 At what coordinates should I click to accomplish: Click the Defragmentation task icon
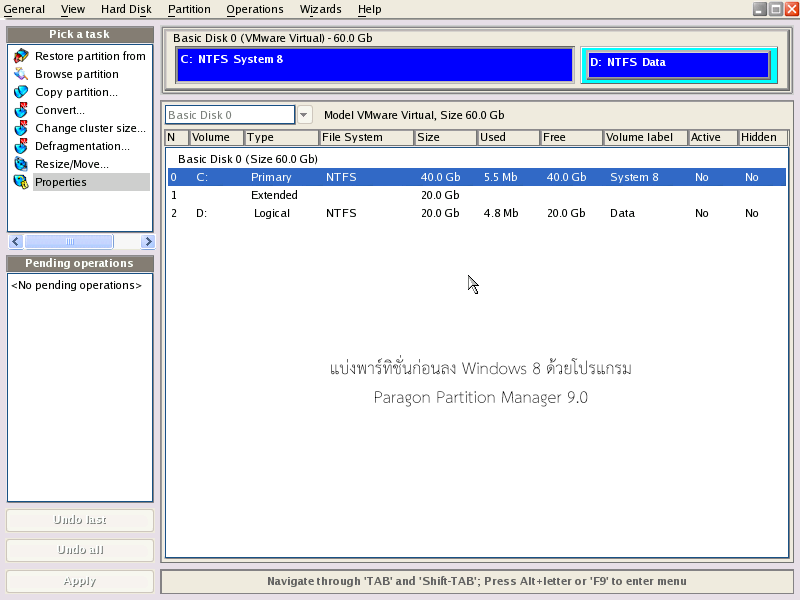(21, 146)
